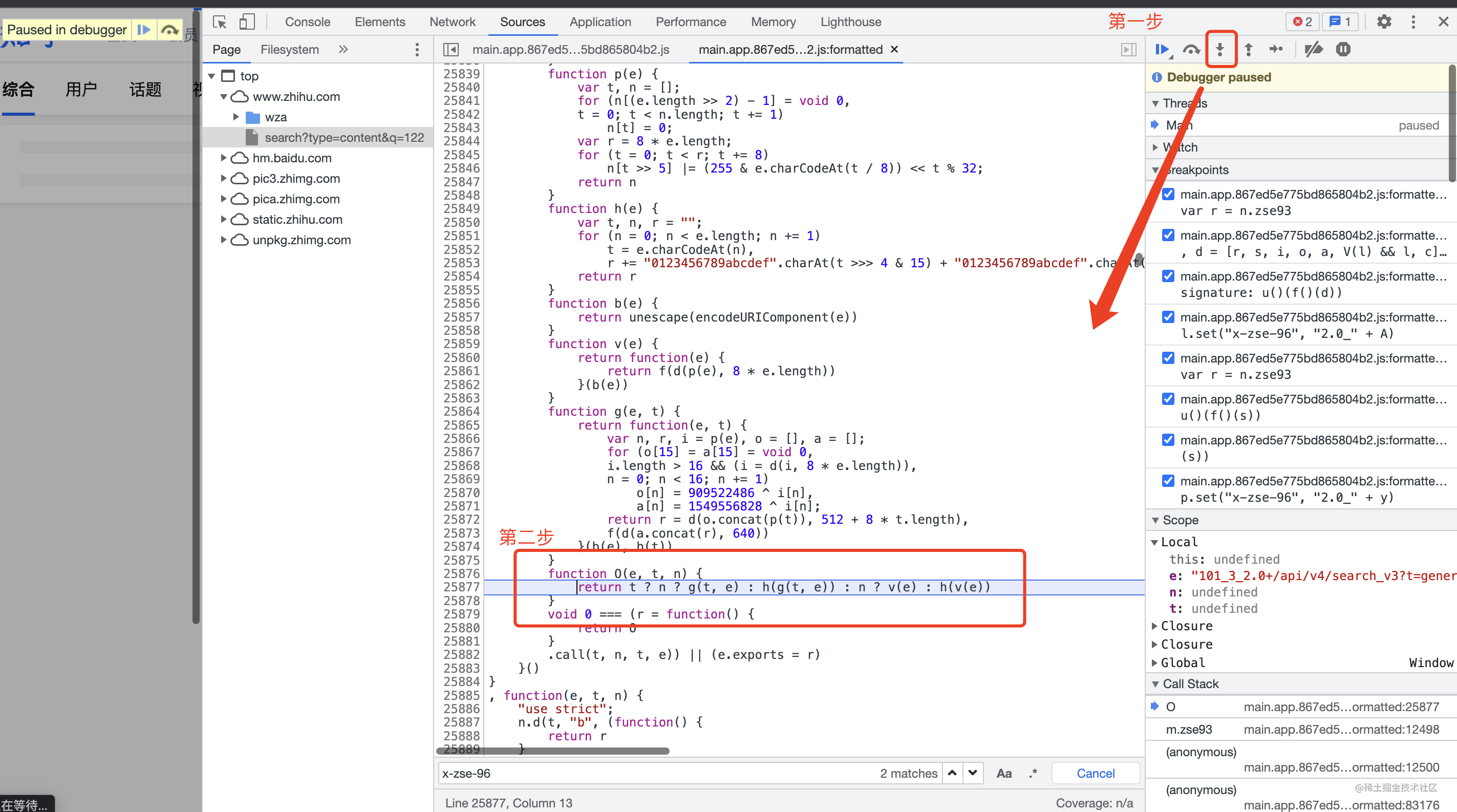The height and width of the screenshot is (812, 1457).
Task: Click the blue messages counter badge
Action: coord(1340,22)
